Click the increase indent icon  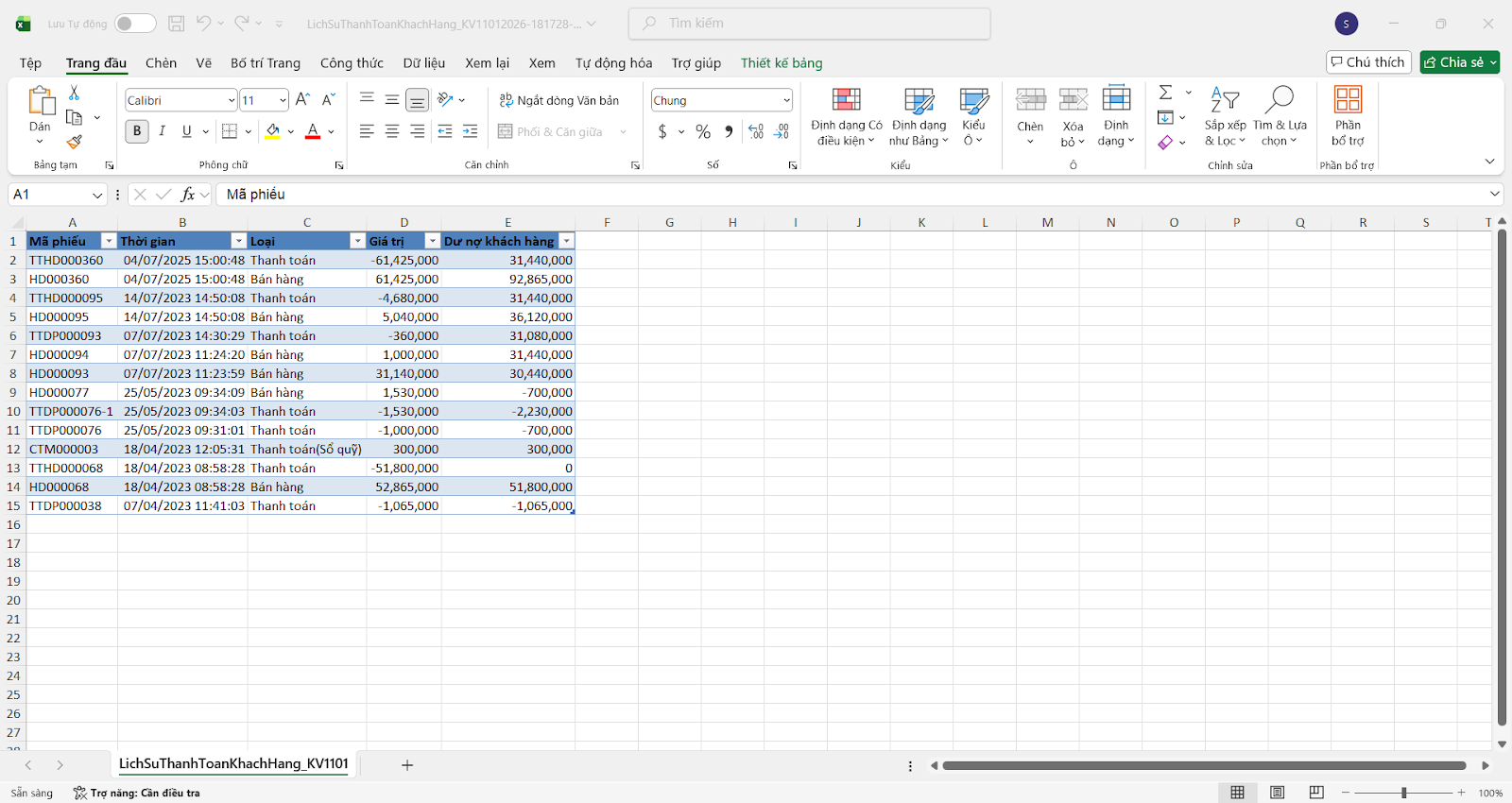click(470, 132)
